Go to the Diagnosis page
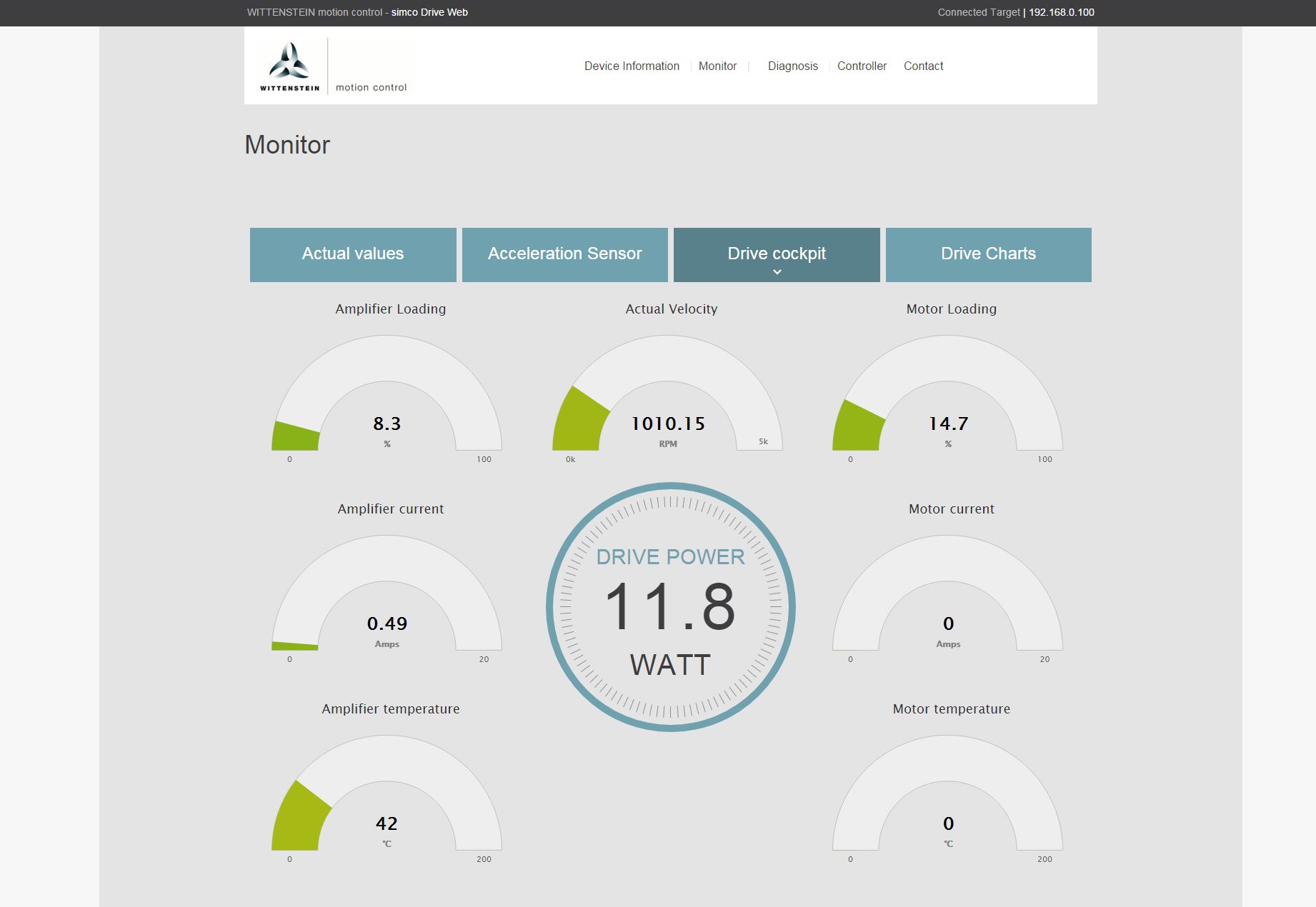The image size is (1316, 907). pyautogui.click(x=792, y=66)
